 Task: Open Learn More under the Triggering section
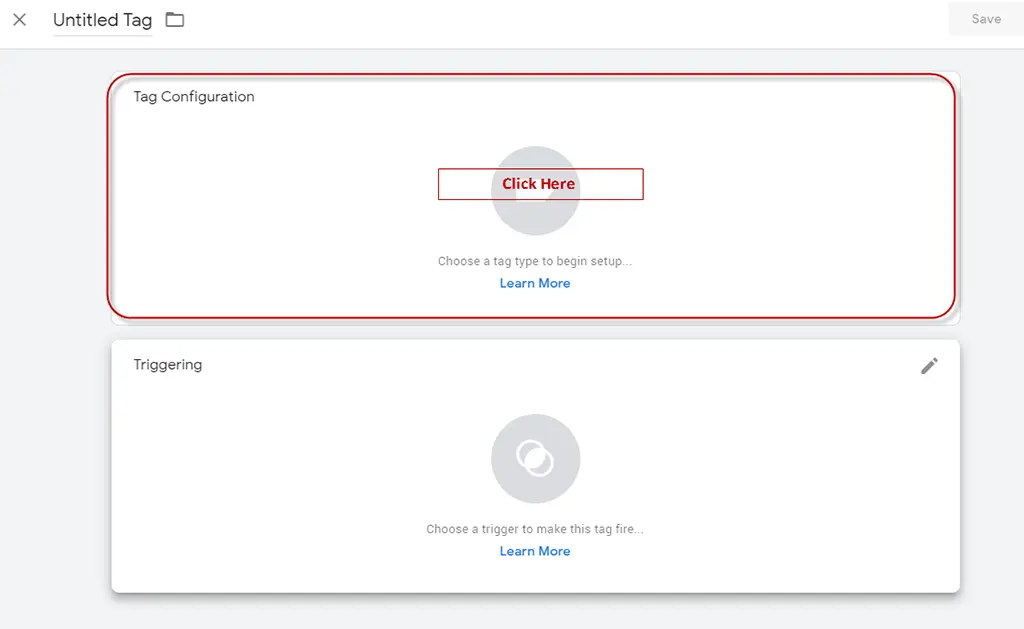tap(535, 551)
